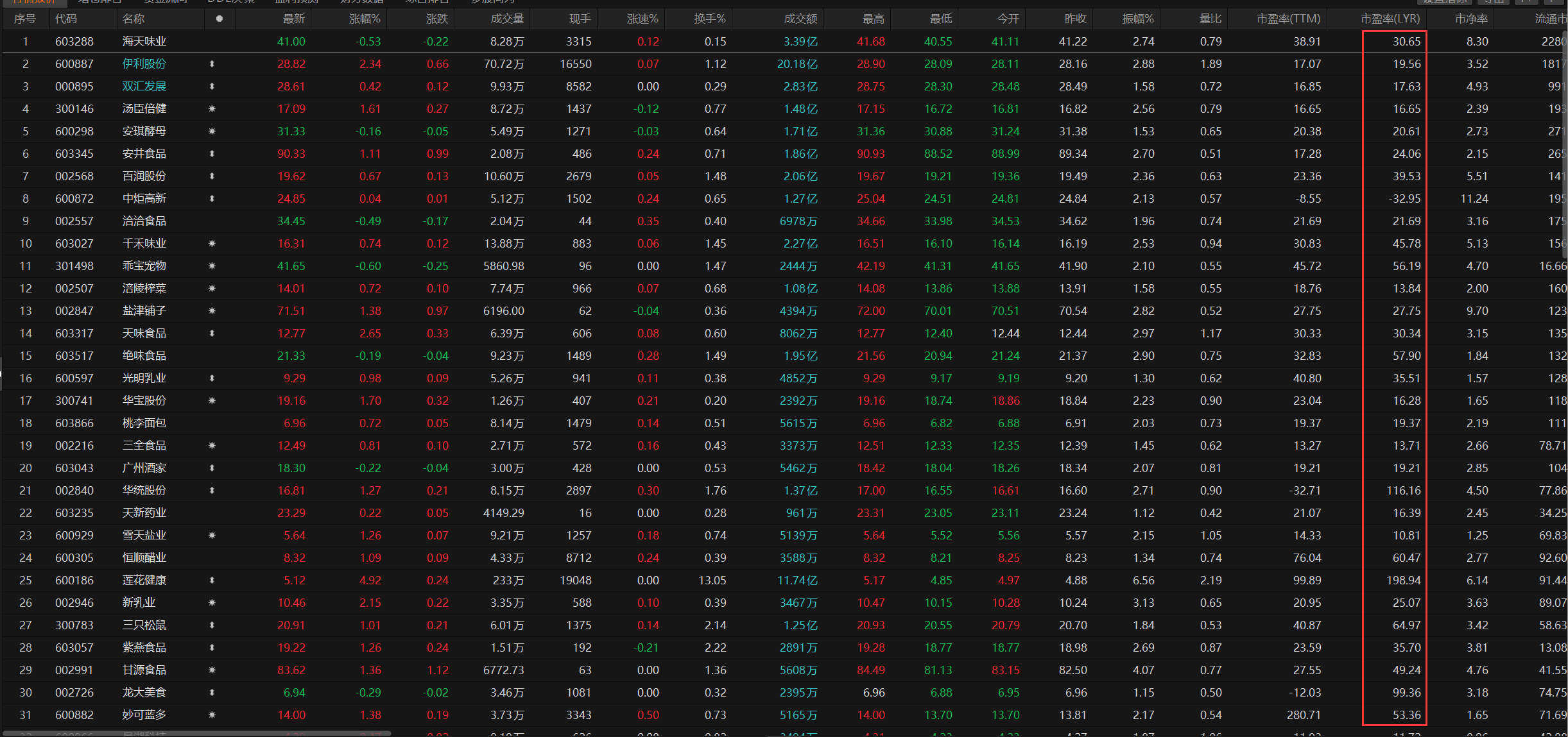The width and height of the screenshot is (1568, 737).
Task: Click the marker icon in 伊利股份 row
Action: pos(212,64)
